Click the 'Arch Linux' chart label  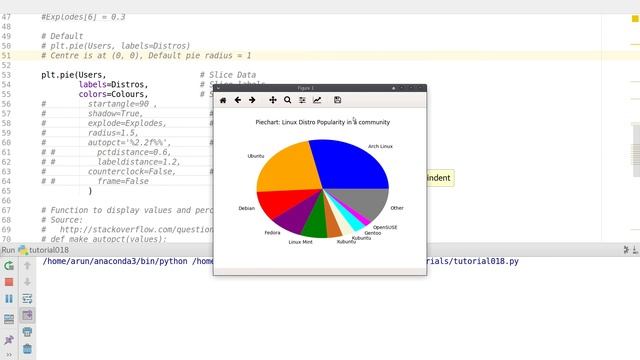point(380,146)
